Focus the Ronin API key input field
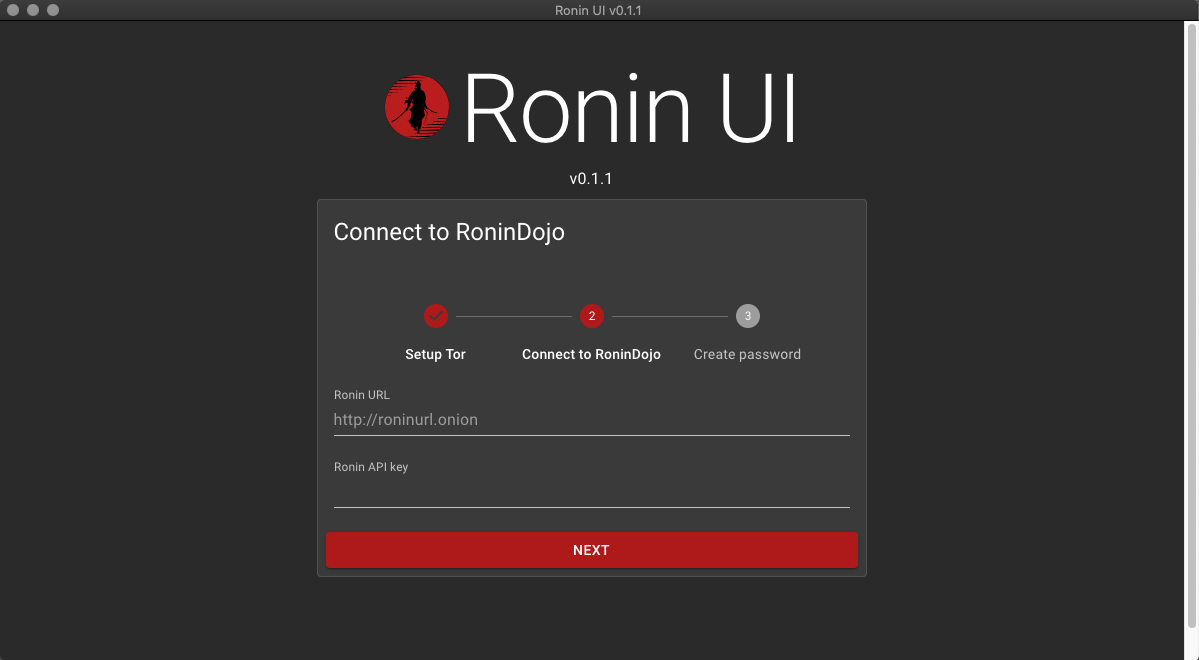The width and height of the screenshot is (1199, 660). [592, 492]
